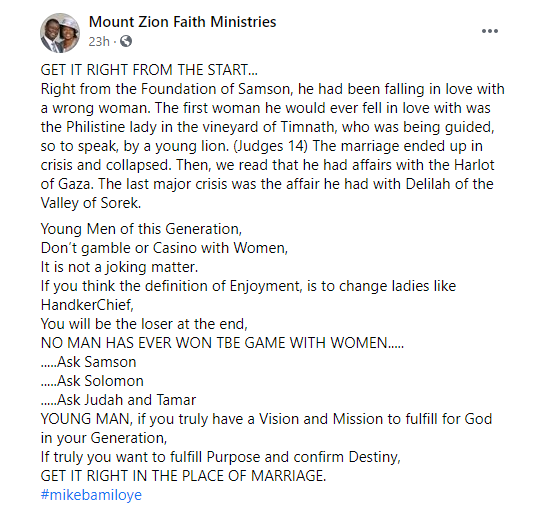Click the 'It is not a joking matter' line
This screenshot has width=552, height=525.
coord(119,267)
